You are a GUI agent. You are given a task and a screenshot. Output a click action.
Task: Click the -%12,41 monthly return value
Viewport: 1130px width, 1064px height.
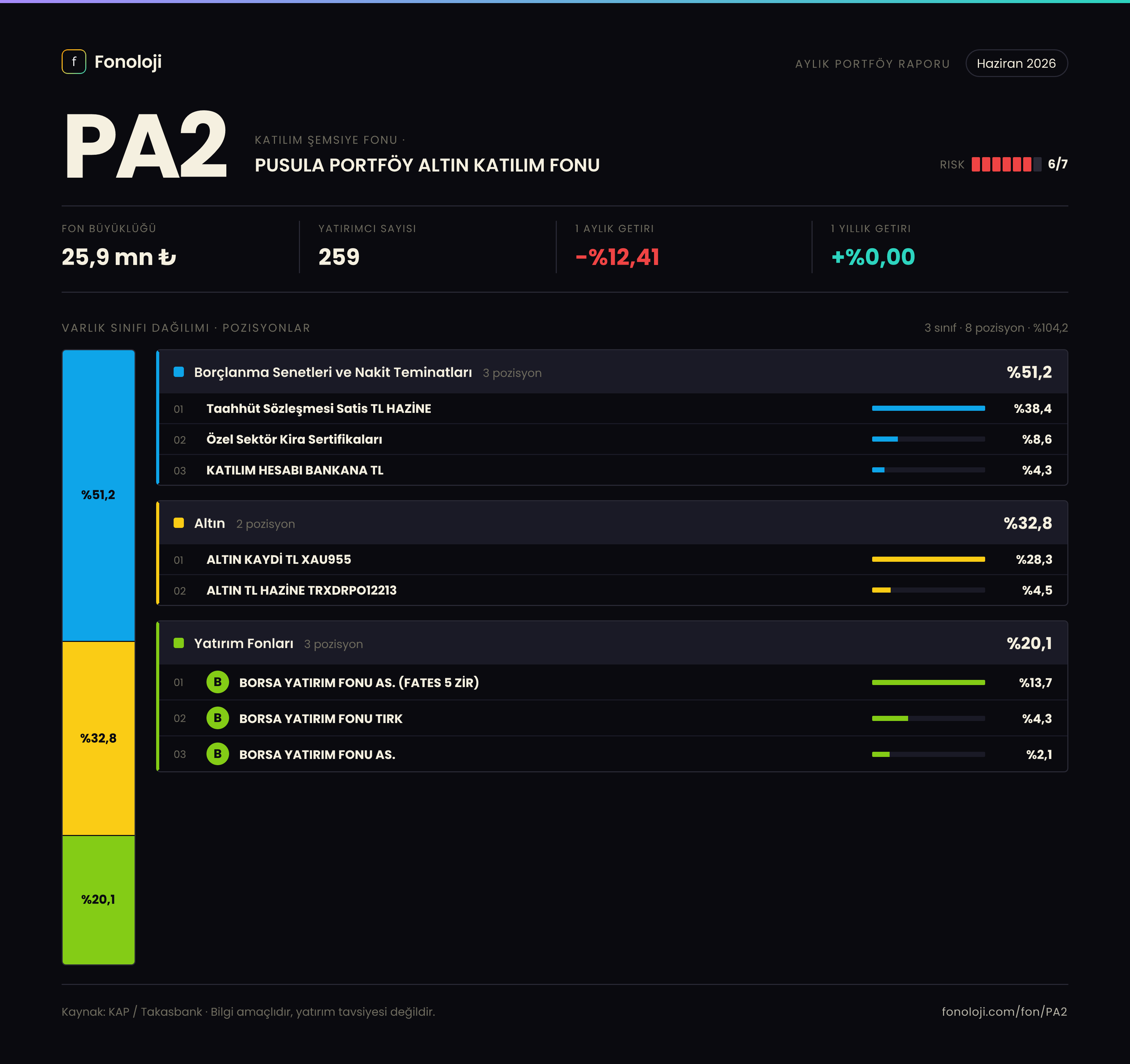click(617, 257)
